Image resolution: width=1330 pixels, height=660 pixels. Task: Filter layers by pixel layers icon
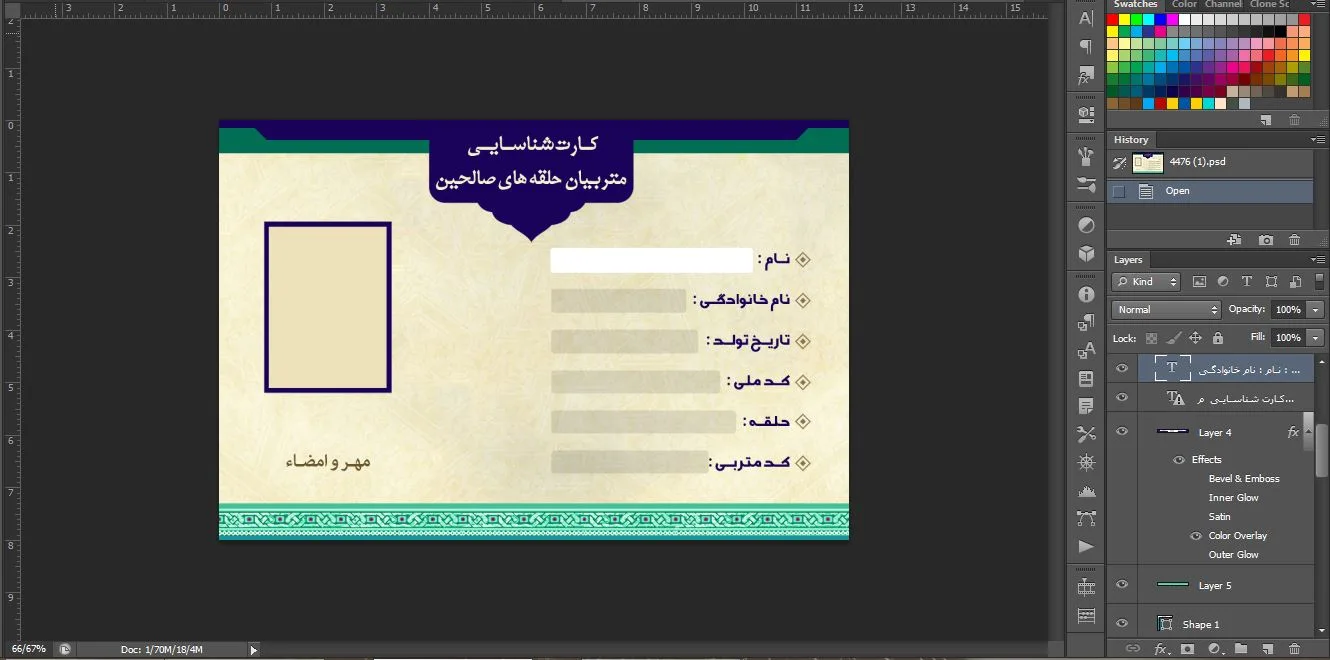1199,282
